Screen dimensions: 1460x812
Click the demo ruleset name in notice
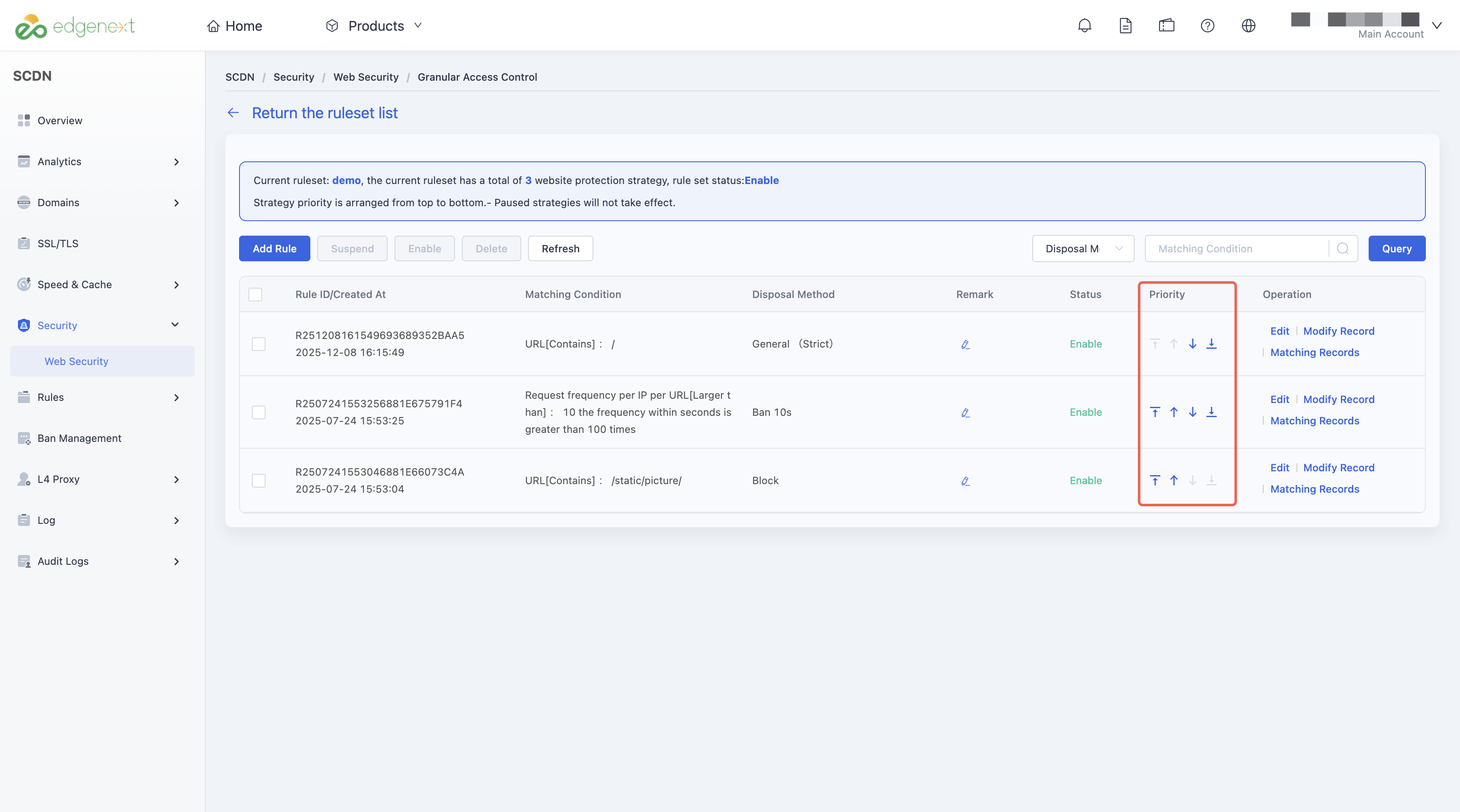tap(346, 180)
